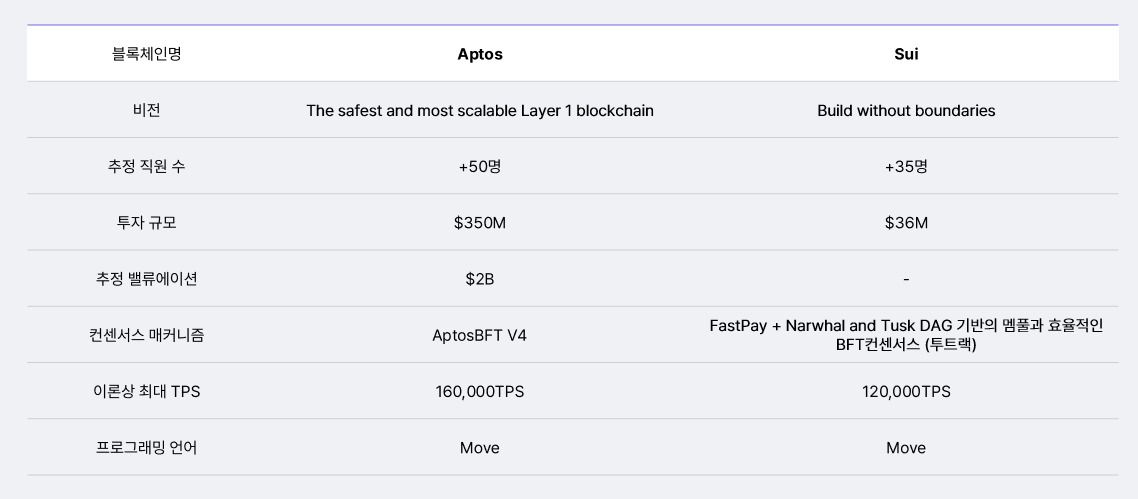Image resolution: width=1138 pixels, height=499 pixels.
Task: Click the 비전 row label
Action: [x=146, y=110]
